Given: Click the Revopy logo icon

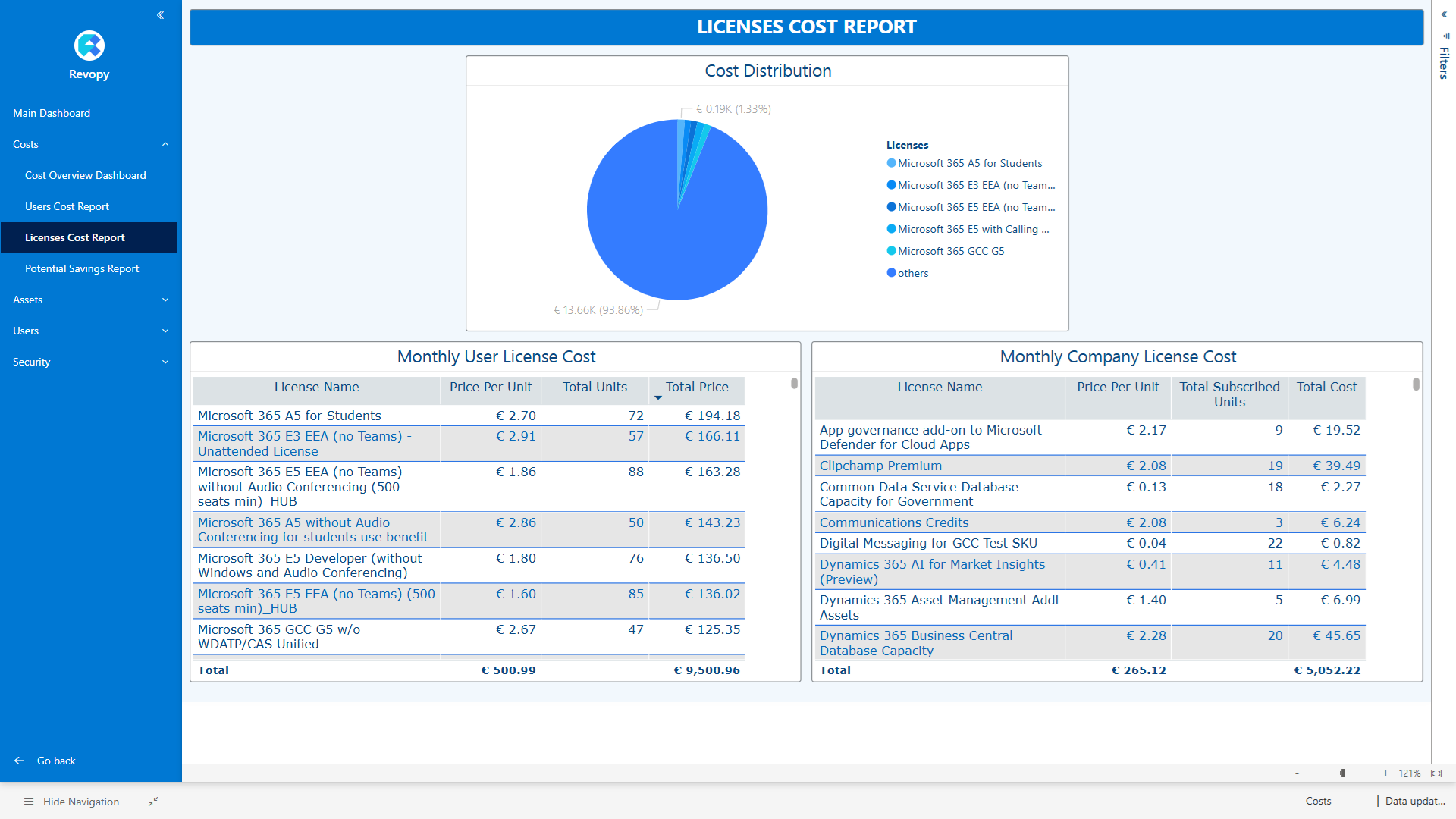Looking at the screenshot, I should pyautogui.click(x=89, y=45).
